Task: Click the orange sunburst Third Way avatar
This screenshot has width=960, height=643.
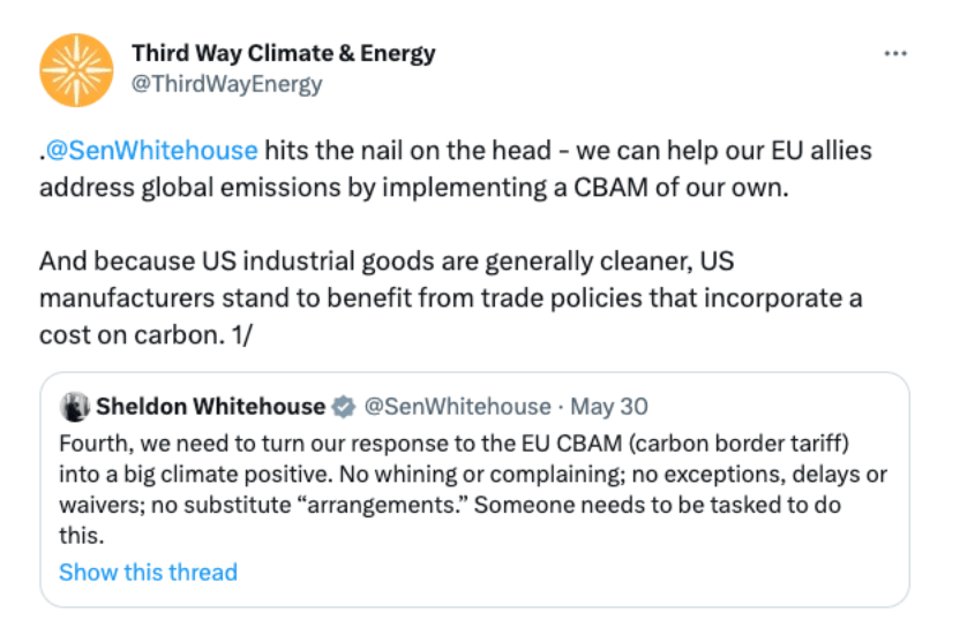Action: point(76,69)
